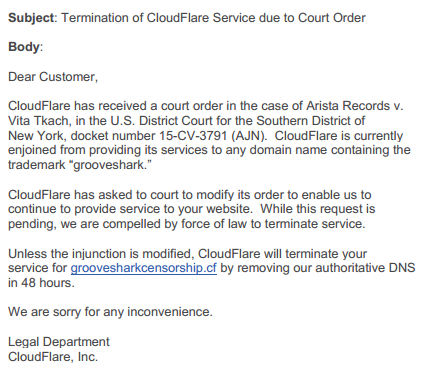Click "We are sorry for any inconvenience."

110,312
